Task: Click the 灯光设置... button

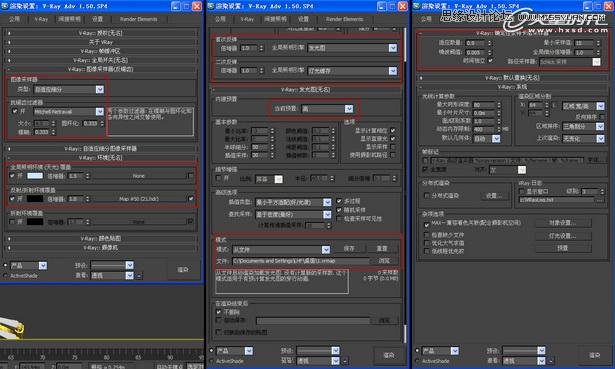Action: click(x=563, y=236)
